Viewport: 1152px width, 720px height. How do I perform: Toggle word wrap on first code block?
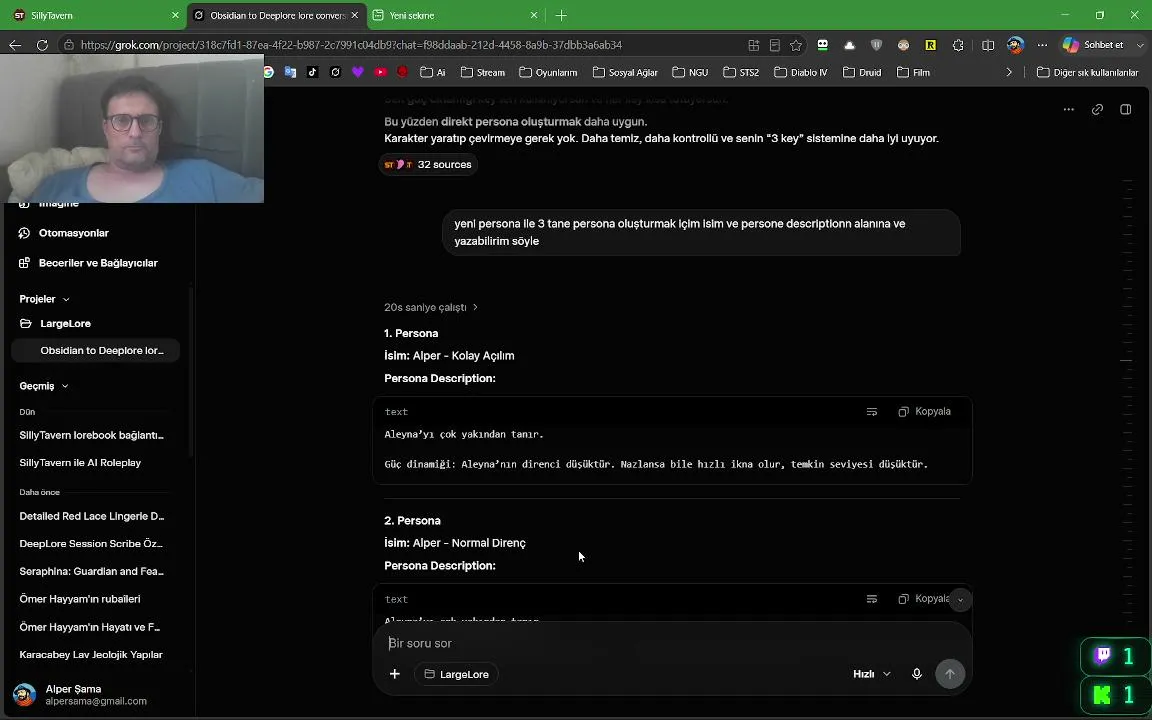[872, 411]
